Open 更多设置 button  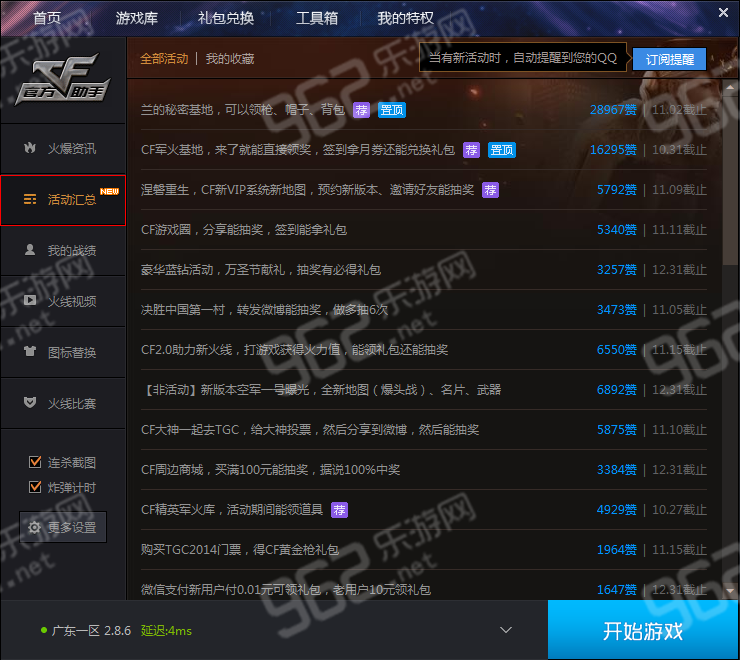click(x=63, y=527)
